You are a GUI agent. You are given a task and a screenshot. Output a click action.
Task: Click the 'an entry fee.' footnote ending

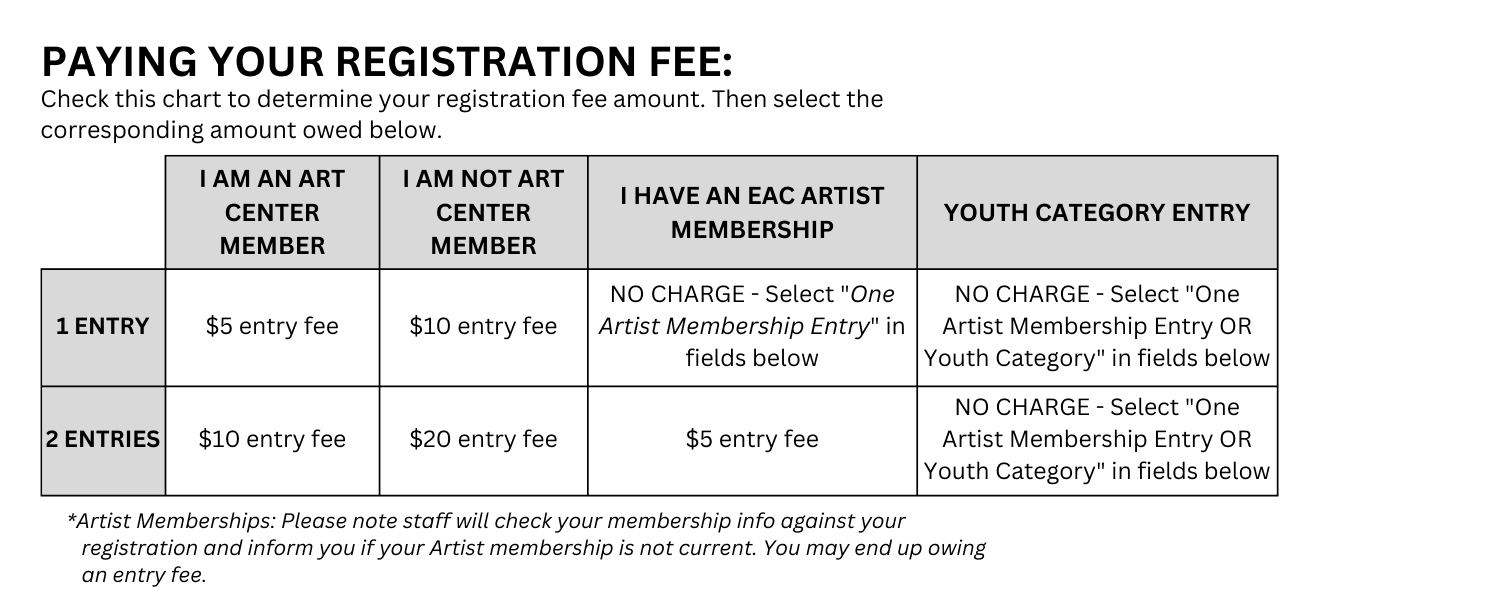pyautogui.click(x=144, y=575)
